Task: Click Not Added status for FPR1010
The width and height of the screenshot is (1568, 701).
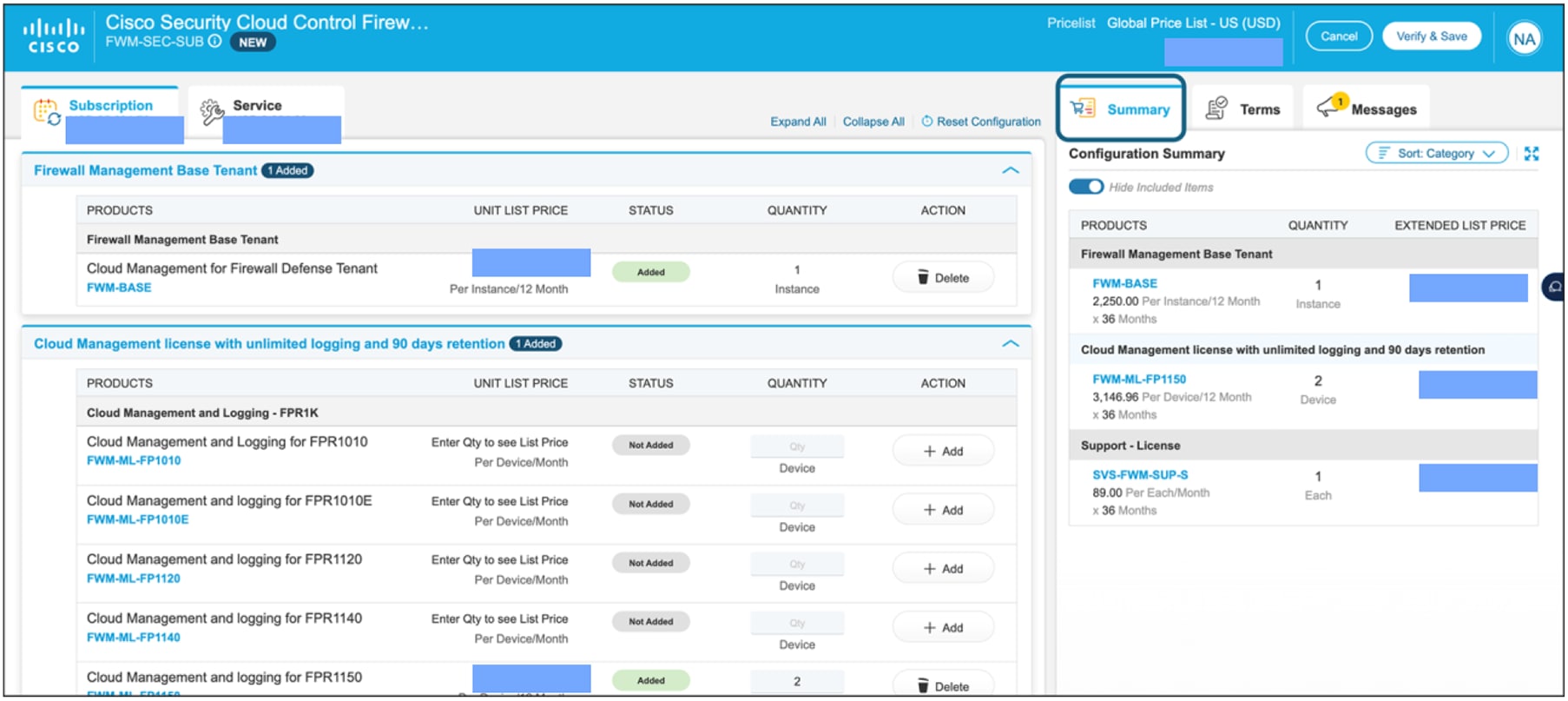Action: pyautogui.click(x=651, y=446)
